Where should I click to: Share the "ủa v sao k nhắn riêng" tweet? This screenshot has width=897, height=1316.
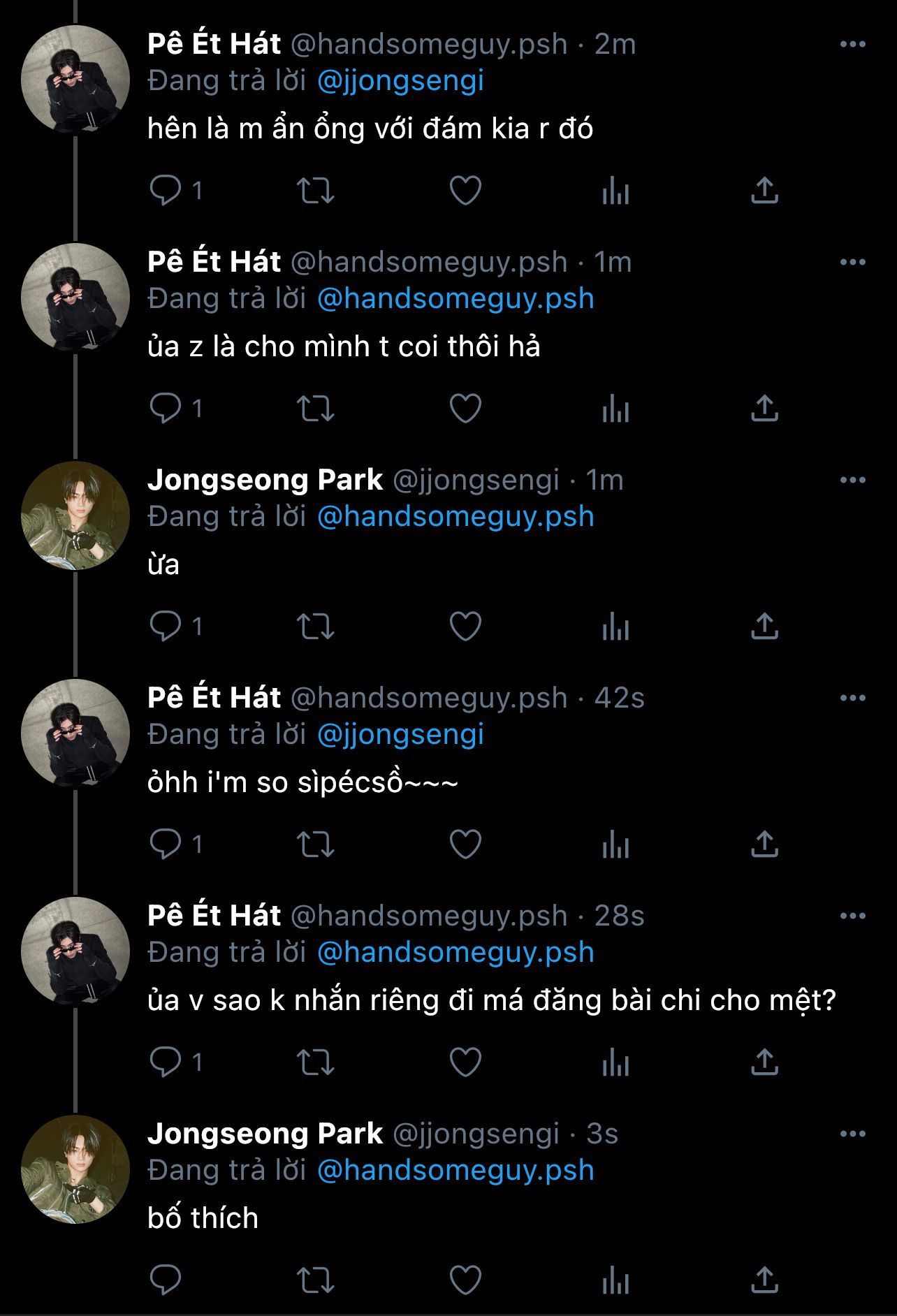(764, 1062)
